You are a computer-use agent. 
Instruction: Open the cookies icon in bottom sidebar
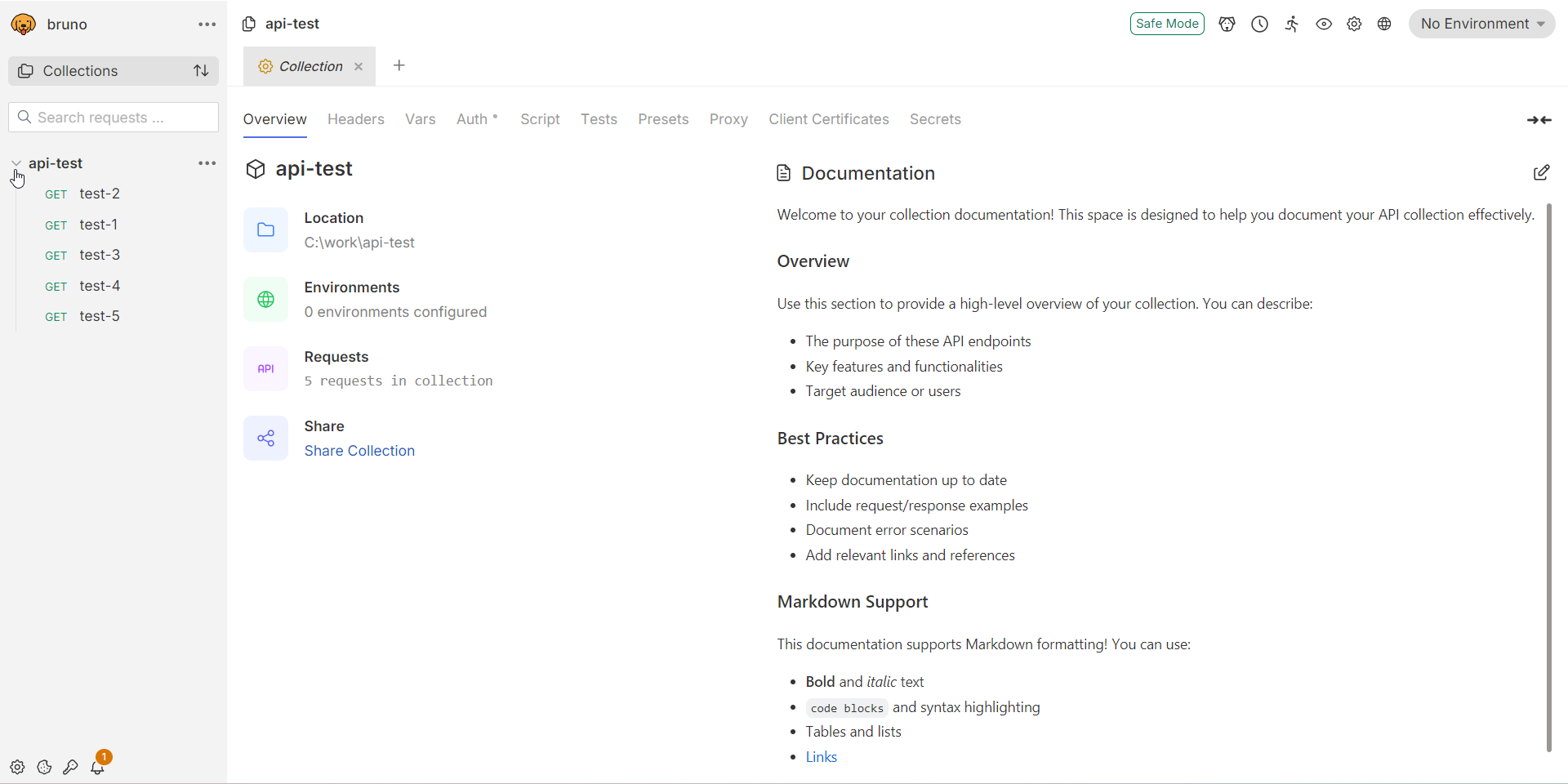(44, 767)
